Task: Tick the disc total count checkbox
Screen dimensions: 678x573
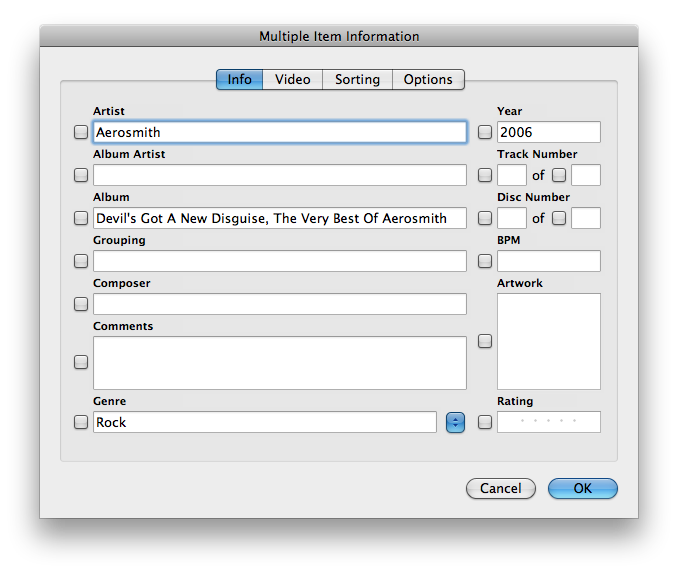Action: [559, 218]
